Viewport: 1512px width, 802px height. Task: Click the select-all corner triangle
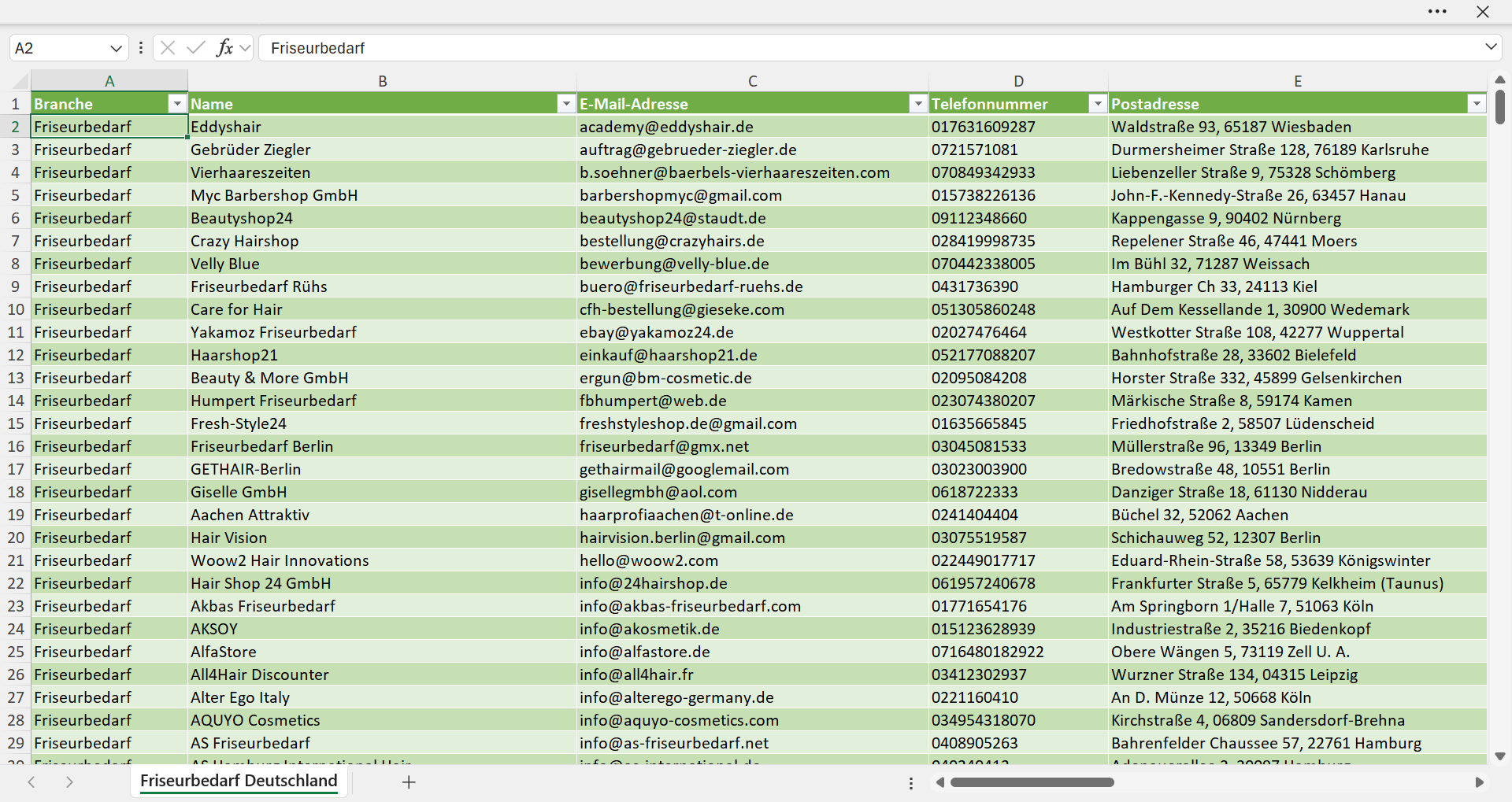[x=19, y=81]
